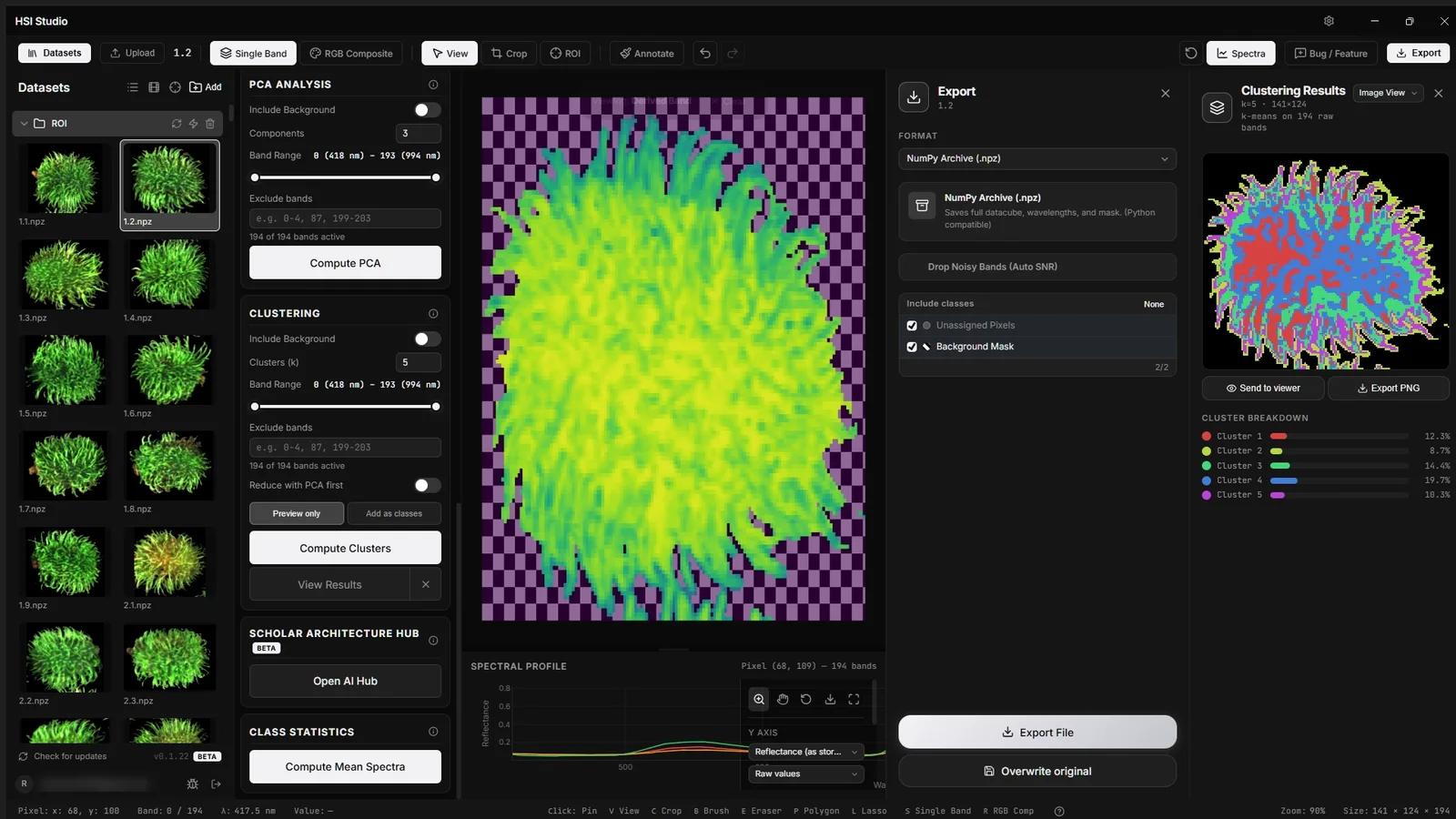Switch datasets to list view icon
This screenshot has width=1456, height=819.
(133, 87)
